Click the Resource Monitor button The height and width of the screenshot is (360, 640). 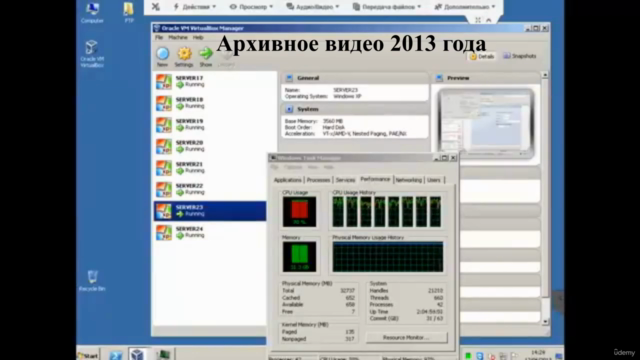coord(407,338)
